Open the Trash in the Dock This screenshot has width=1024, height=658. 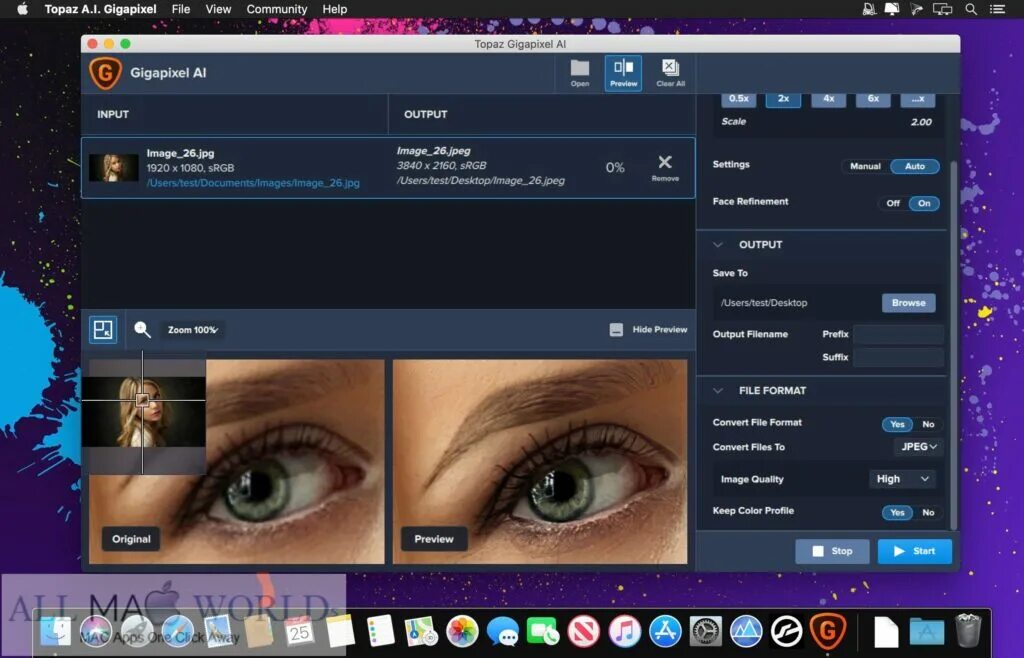coord(968,630)
